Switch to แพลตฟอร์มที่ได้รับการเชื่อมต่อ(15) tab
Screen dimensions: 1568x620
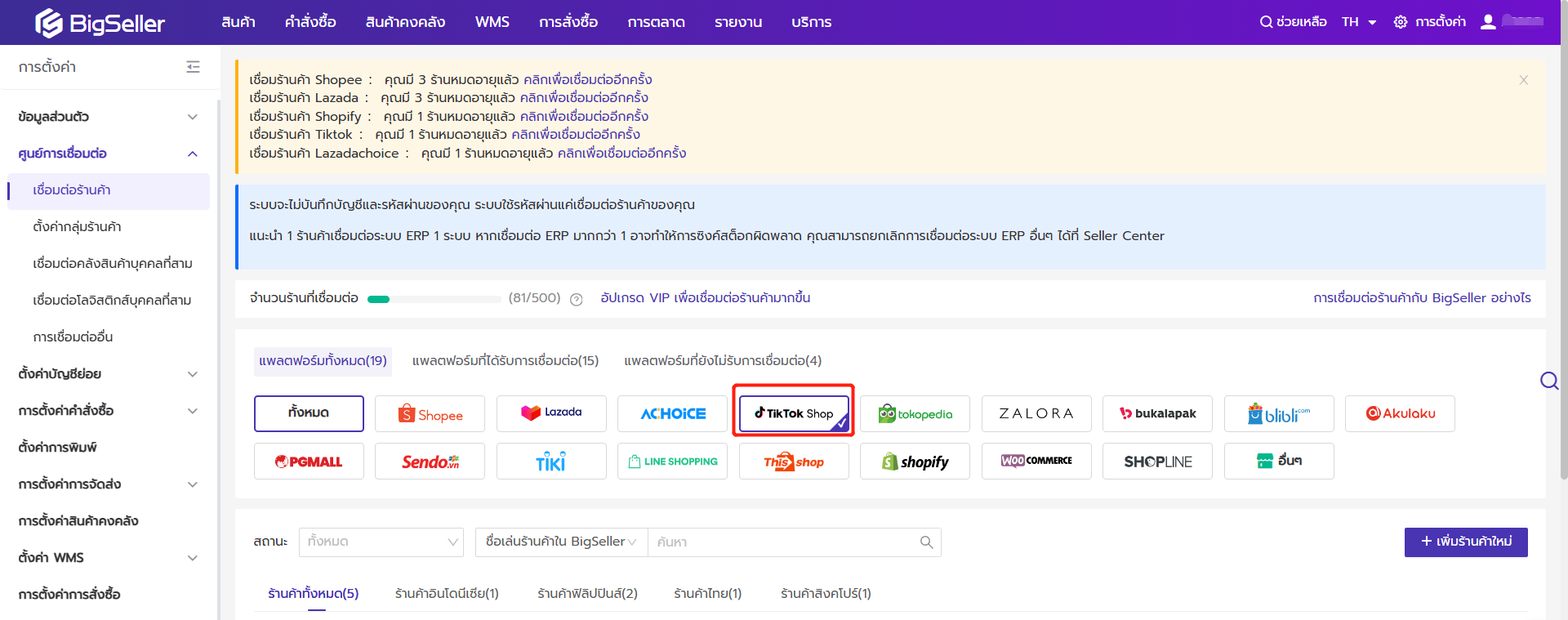[505, 361]
